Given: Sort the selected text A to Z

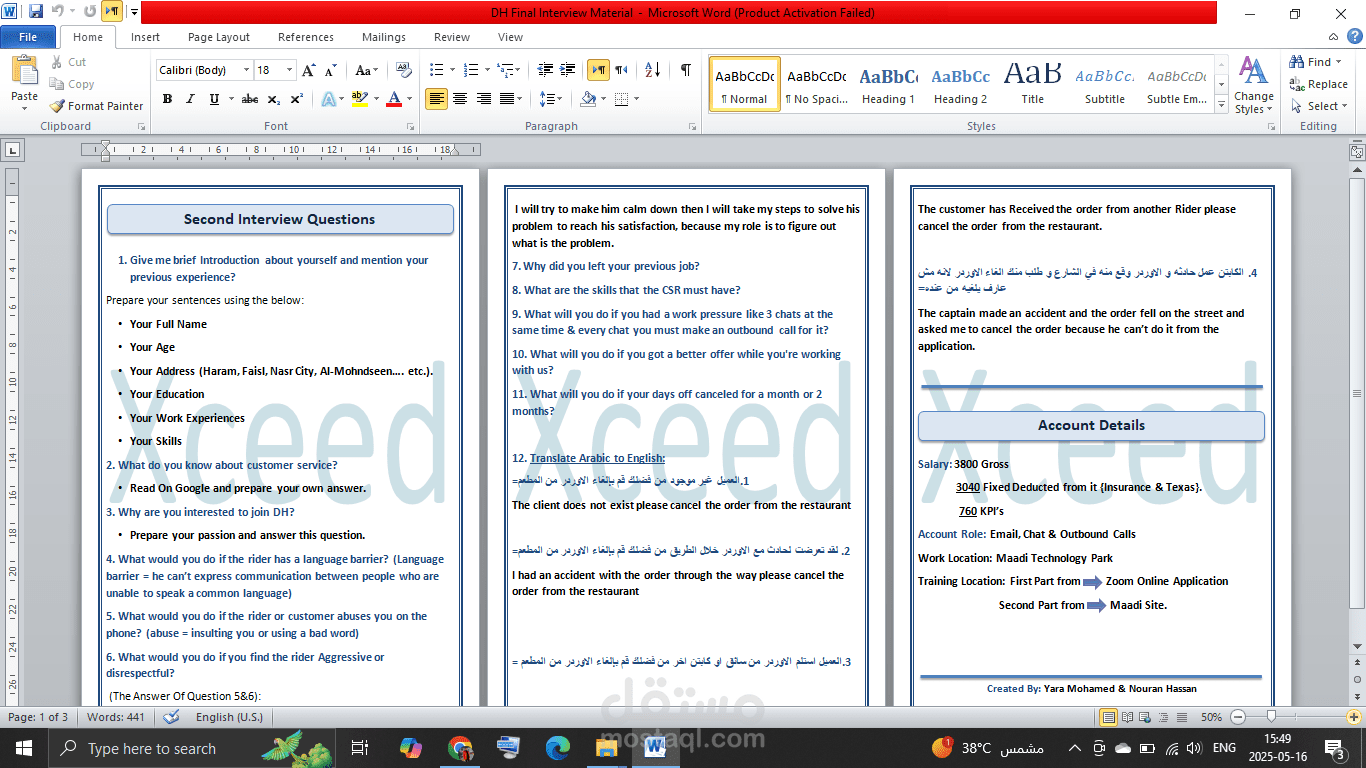Looking at the screenshot, I should click(653, 70).
